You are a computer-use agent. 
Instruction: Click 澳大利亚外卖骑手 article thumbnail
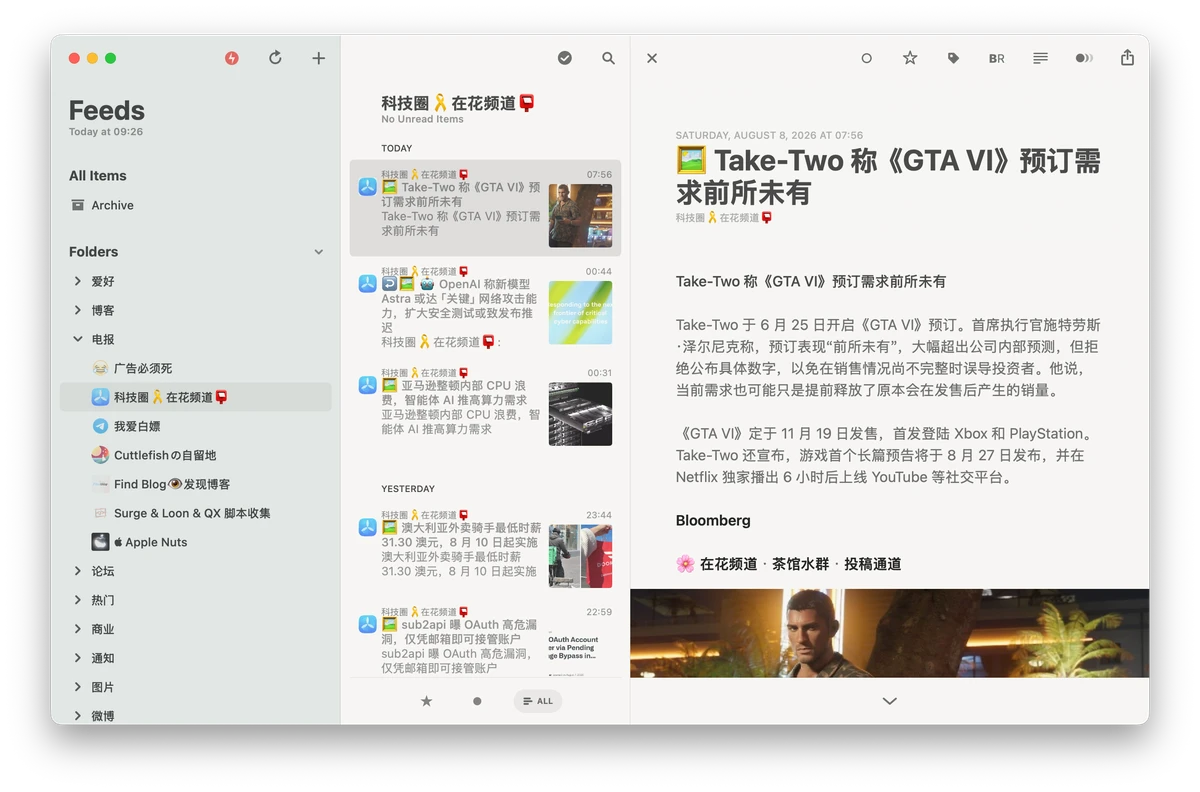coord(580,556)
